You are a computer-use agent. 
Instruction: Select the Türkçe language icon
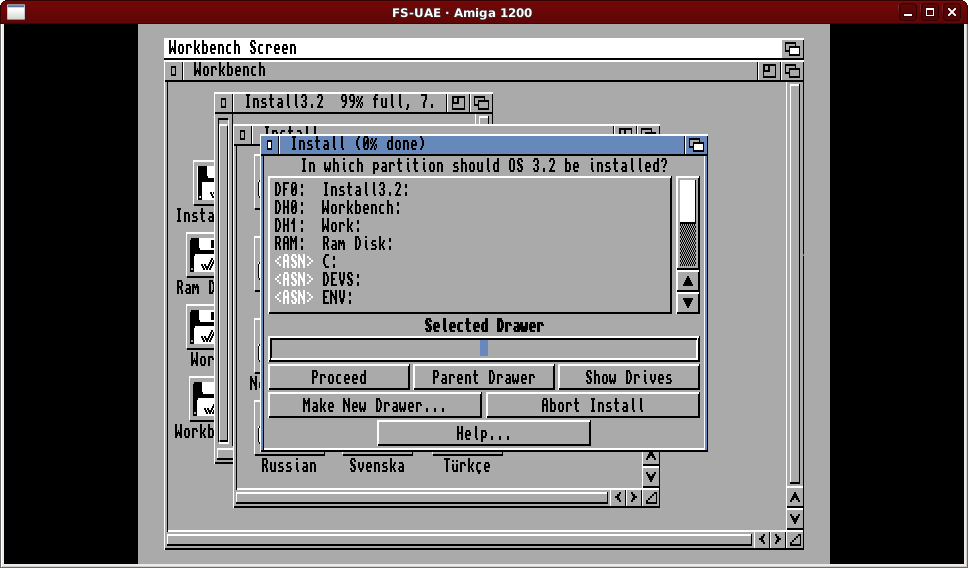(467, 466)
